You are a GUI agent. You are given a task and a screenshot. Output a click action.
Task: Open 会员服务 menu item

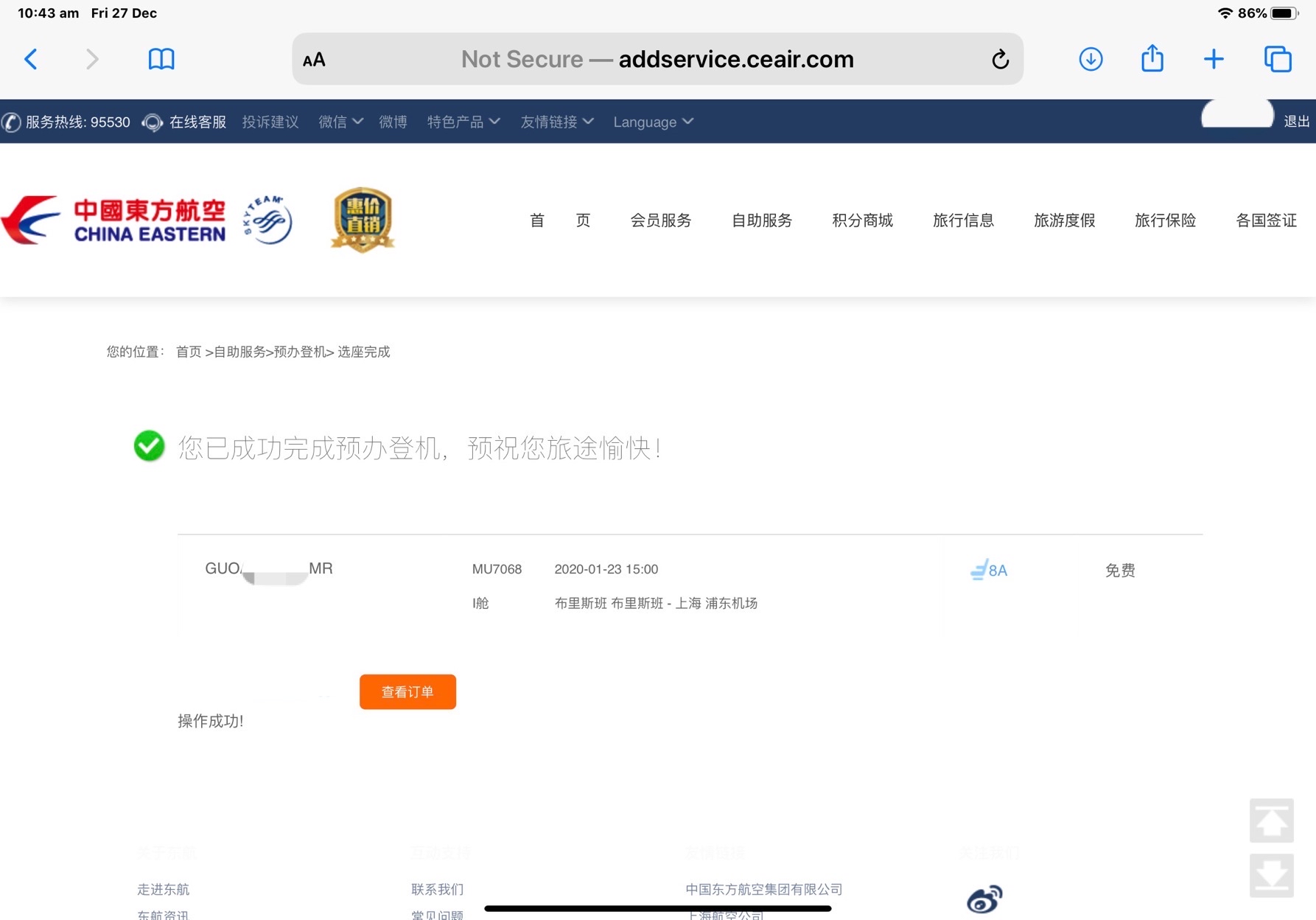[x=661, y=220]
